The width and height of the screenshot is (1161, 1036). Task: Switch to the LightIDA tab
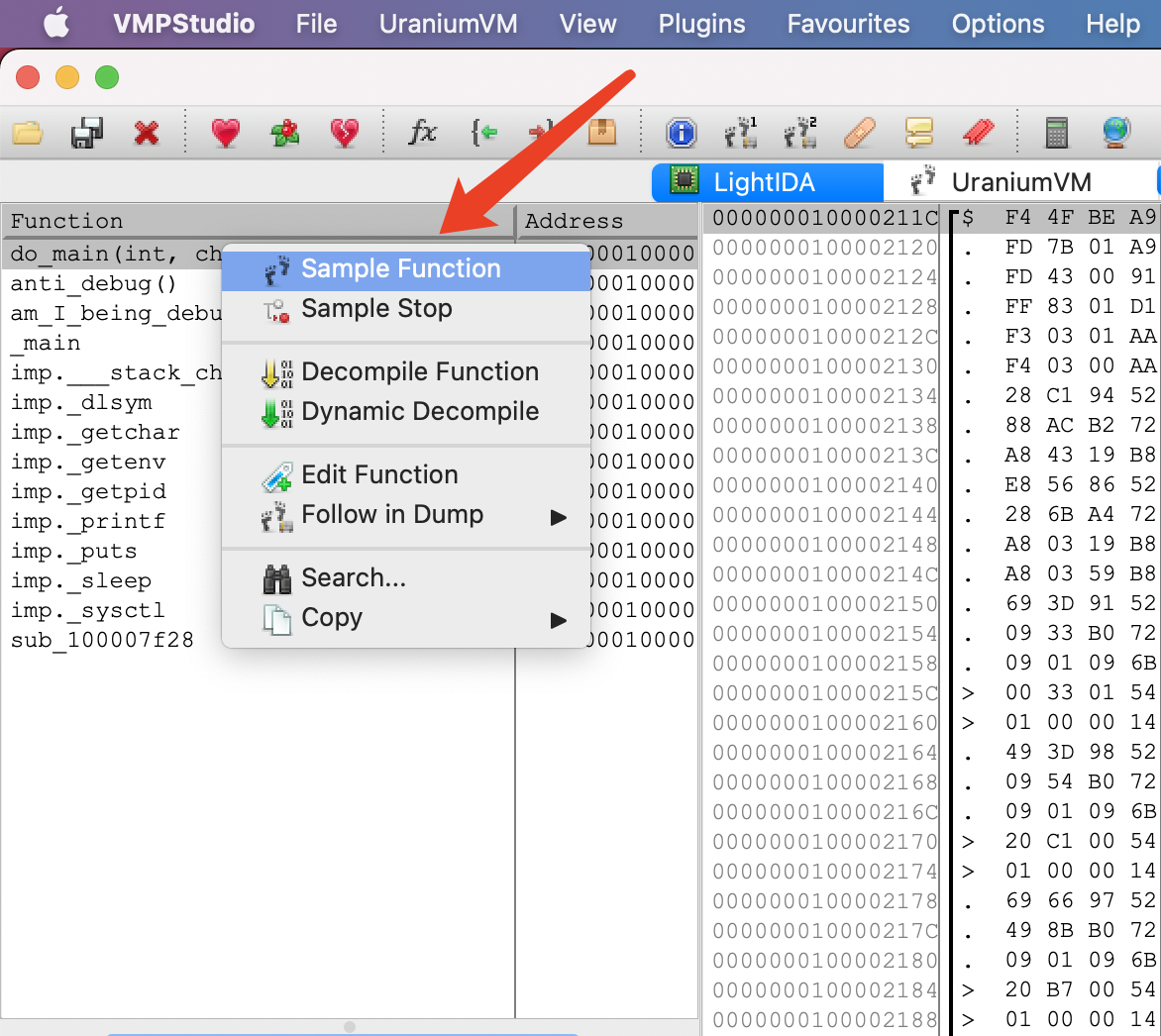tap(767, 182)
